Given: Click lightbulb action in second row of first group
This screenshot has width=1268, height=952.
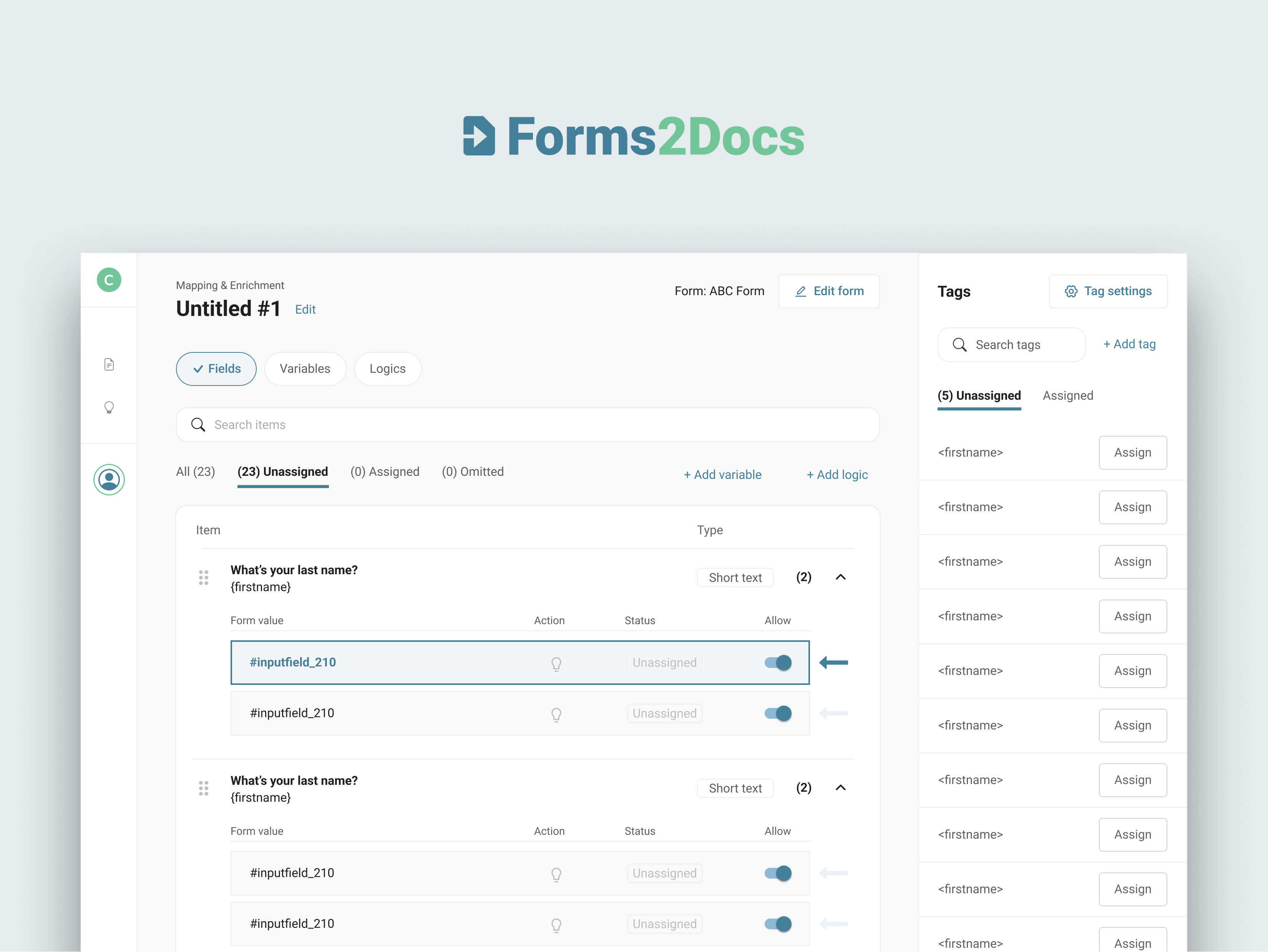Looking at the screenshot, I should point(556,714).
